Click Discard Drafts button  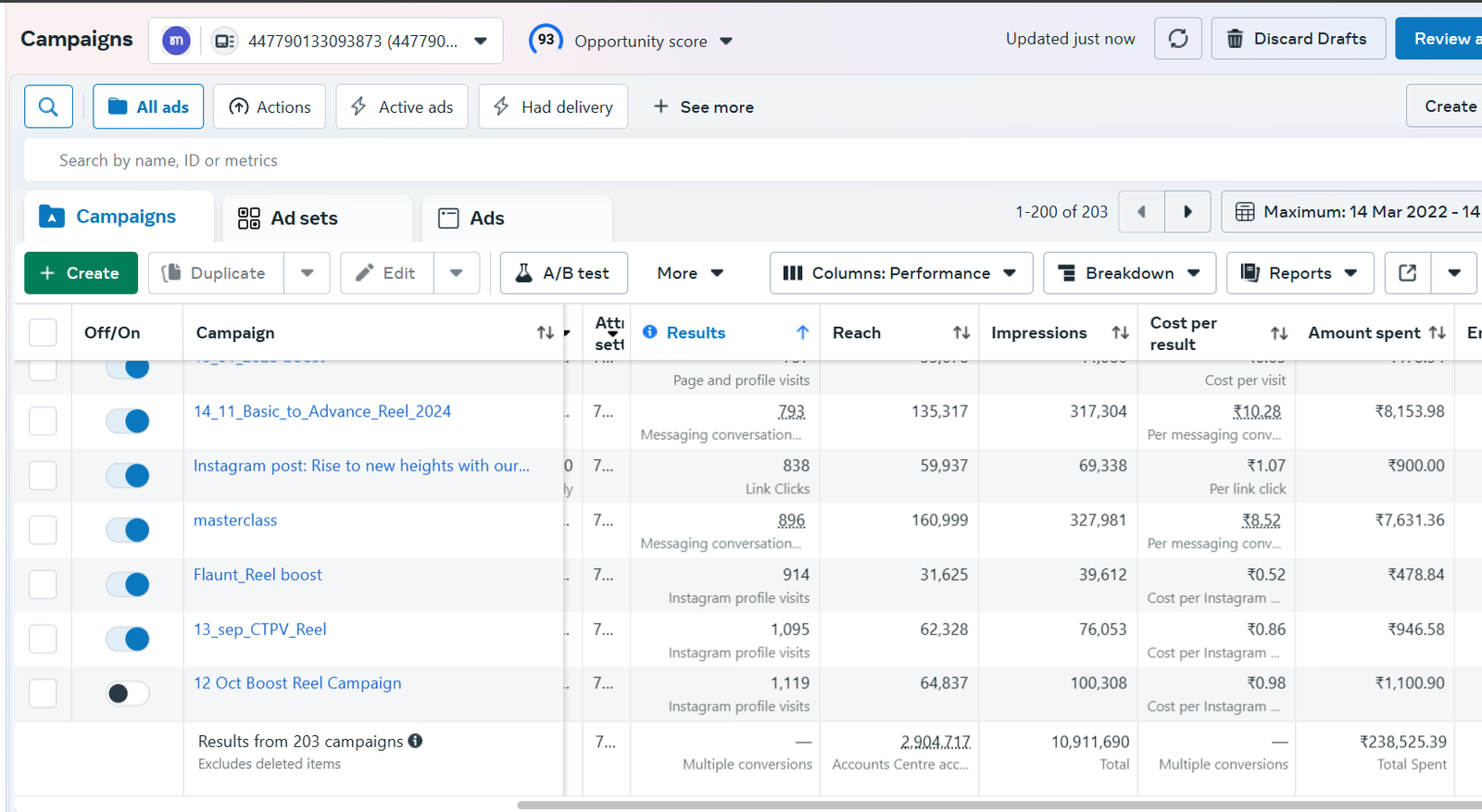click(1299, 39)
